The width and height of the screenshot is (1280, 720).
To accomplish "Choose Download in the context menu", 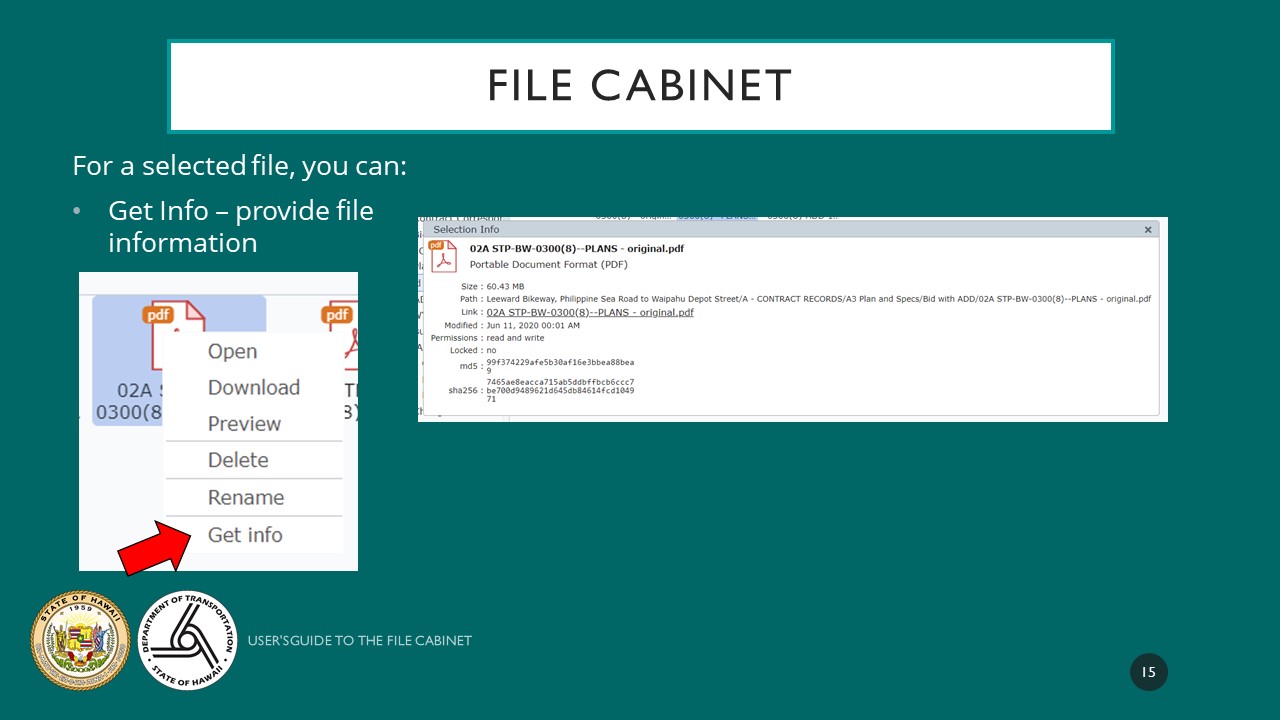I will 253,388.
